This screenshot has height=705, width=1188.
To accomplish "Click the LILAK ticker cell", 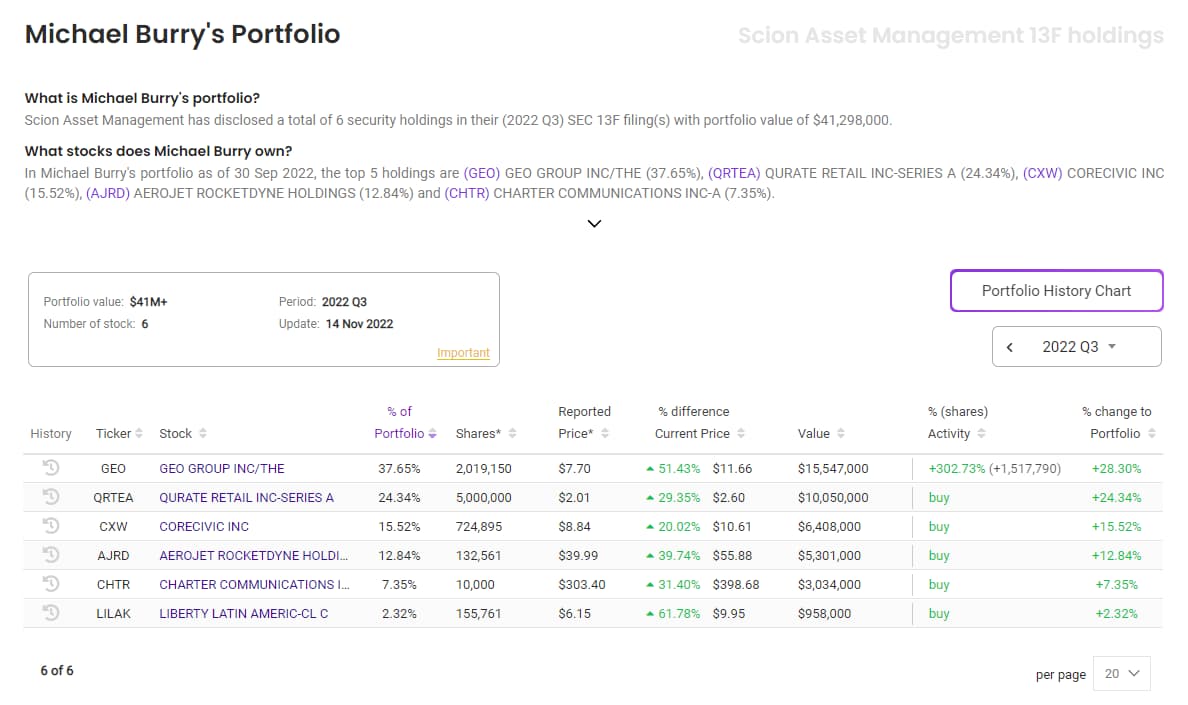I will click(x=113, y=613).
